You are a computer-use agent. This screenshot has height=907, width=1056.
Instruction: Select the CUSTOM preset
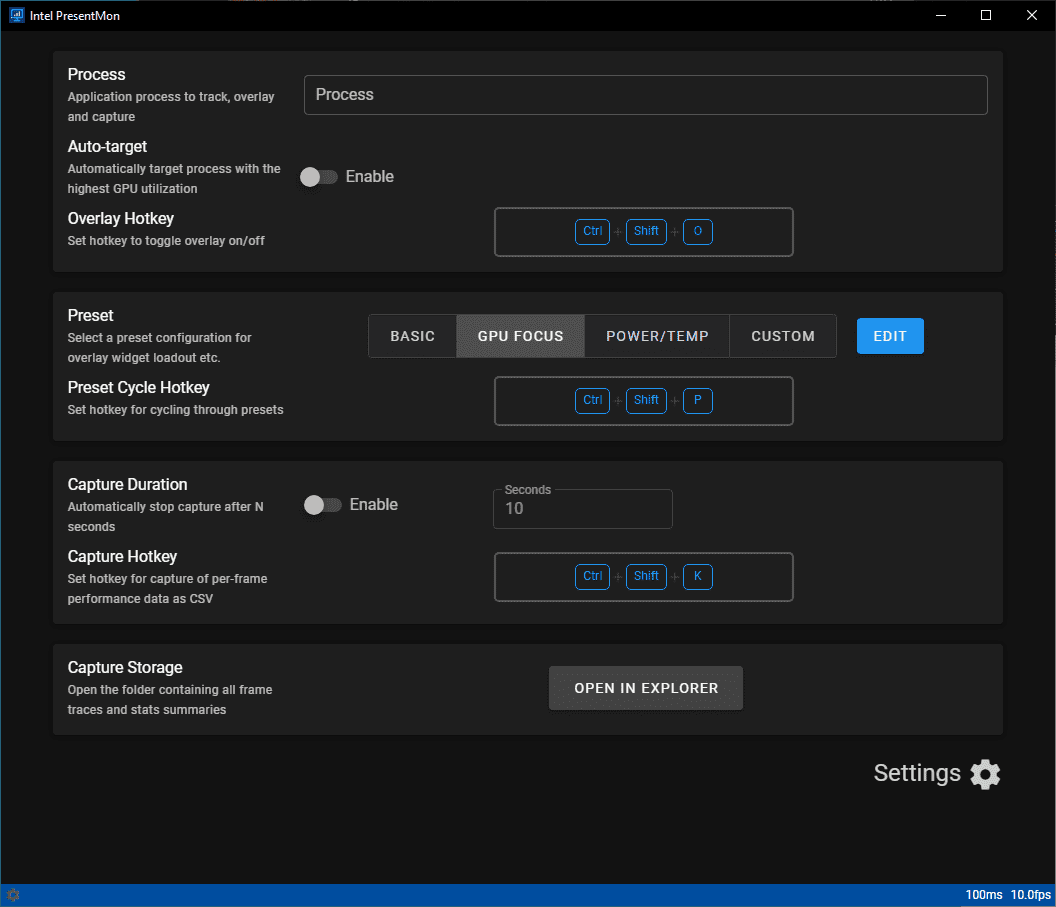pos(783,336)
